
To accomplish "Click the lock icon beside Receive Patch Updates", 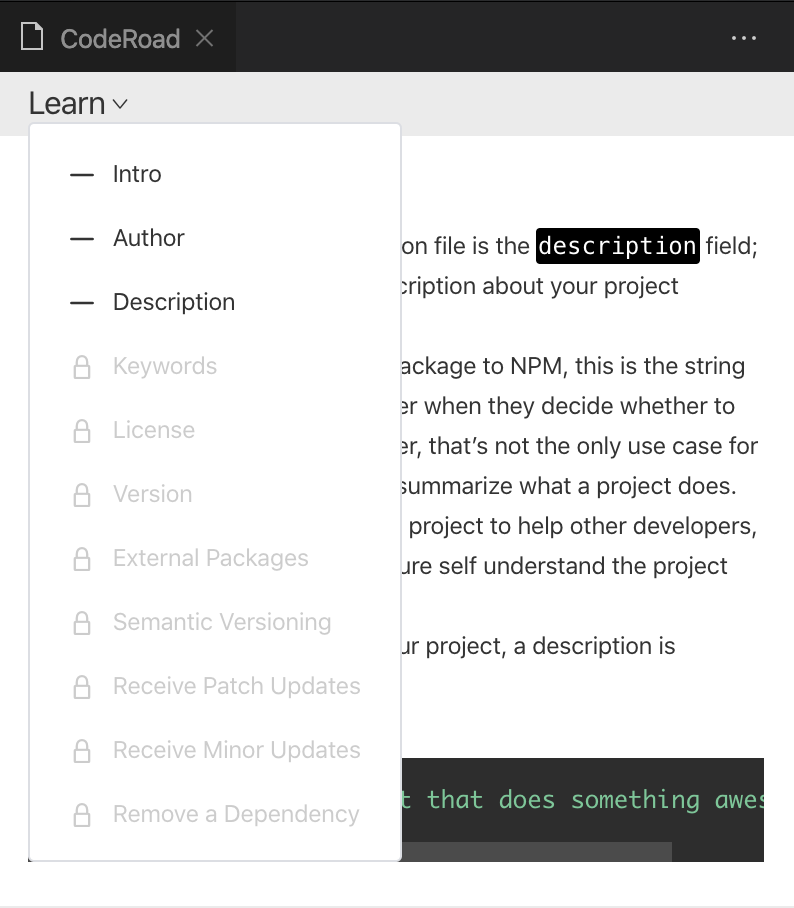I will pos(82,687).
